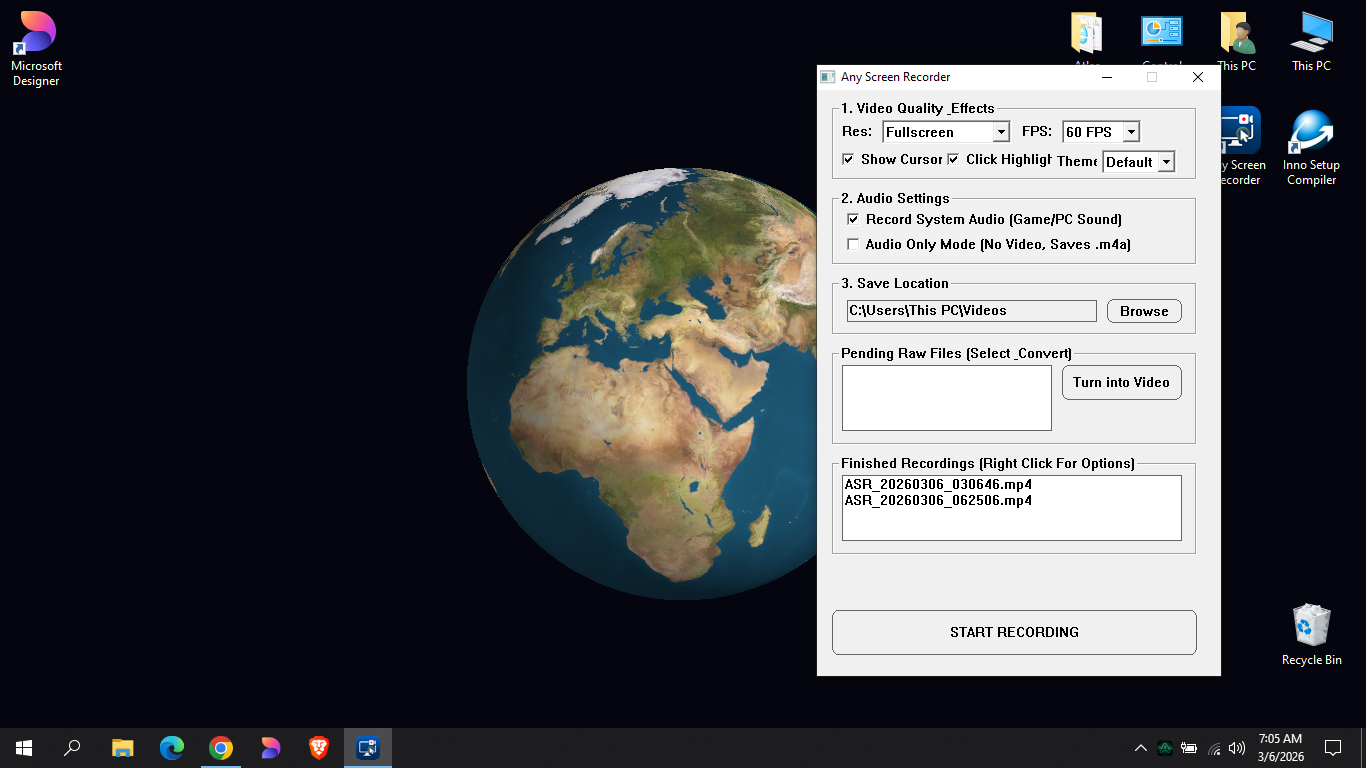The width and height of the screenshot is (1366, 768).
Task: Open the FPS dropdown
Action: [1131, 131]
